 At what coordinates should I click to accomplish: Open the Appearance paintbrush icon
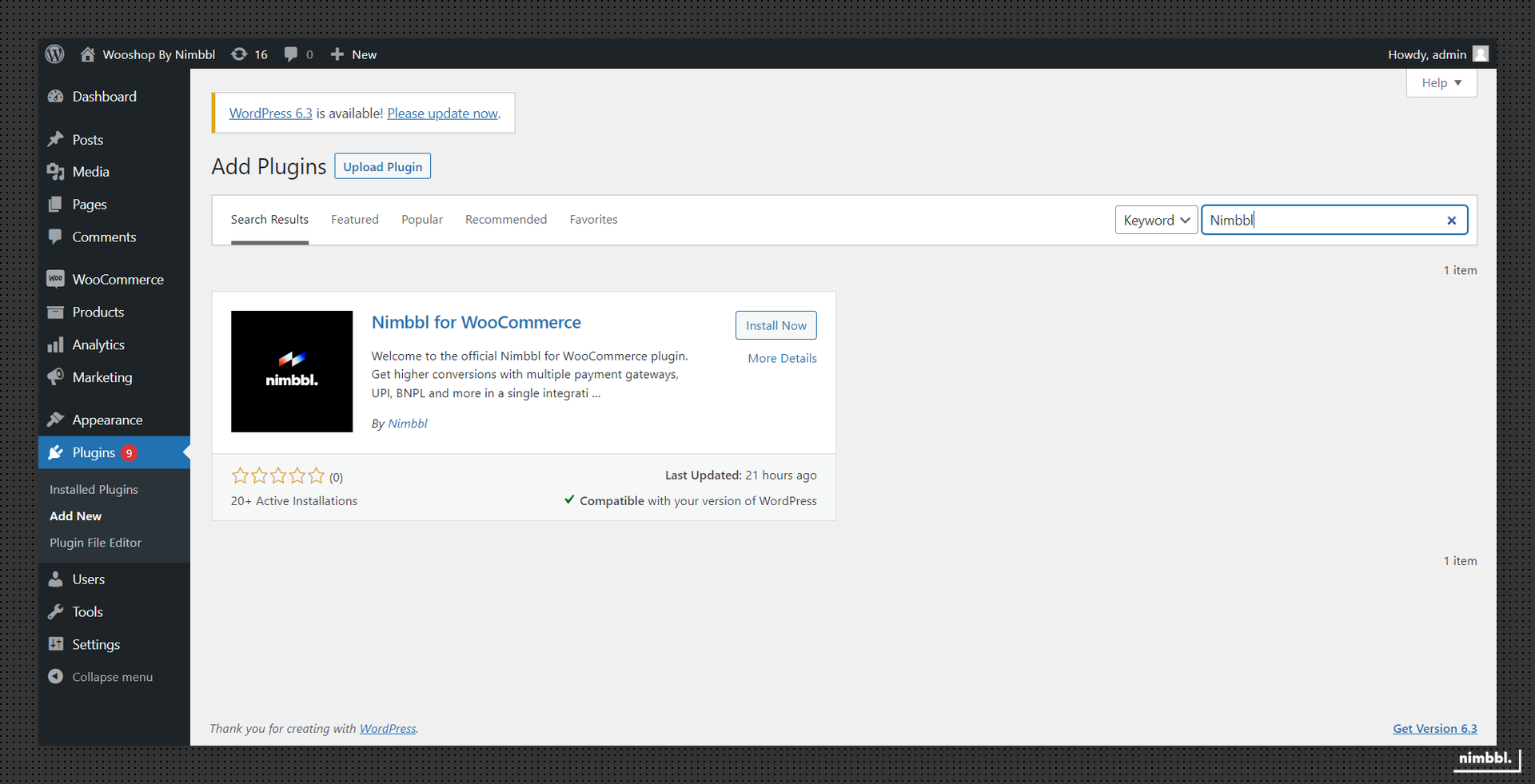click(x=56, y=419)
